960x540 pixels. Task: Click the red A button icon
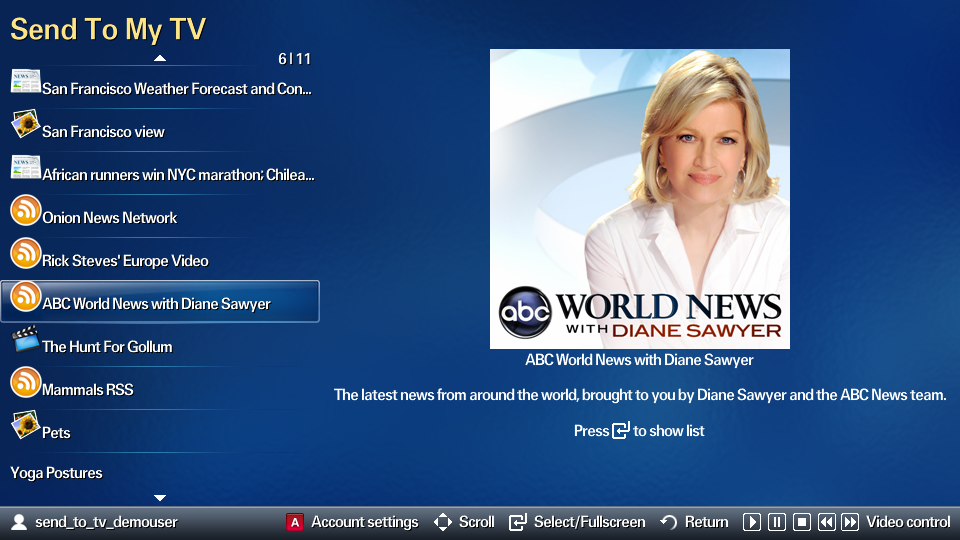click(x=294, y=522)
